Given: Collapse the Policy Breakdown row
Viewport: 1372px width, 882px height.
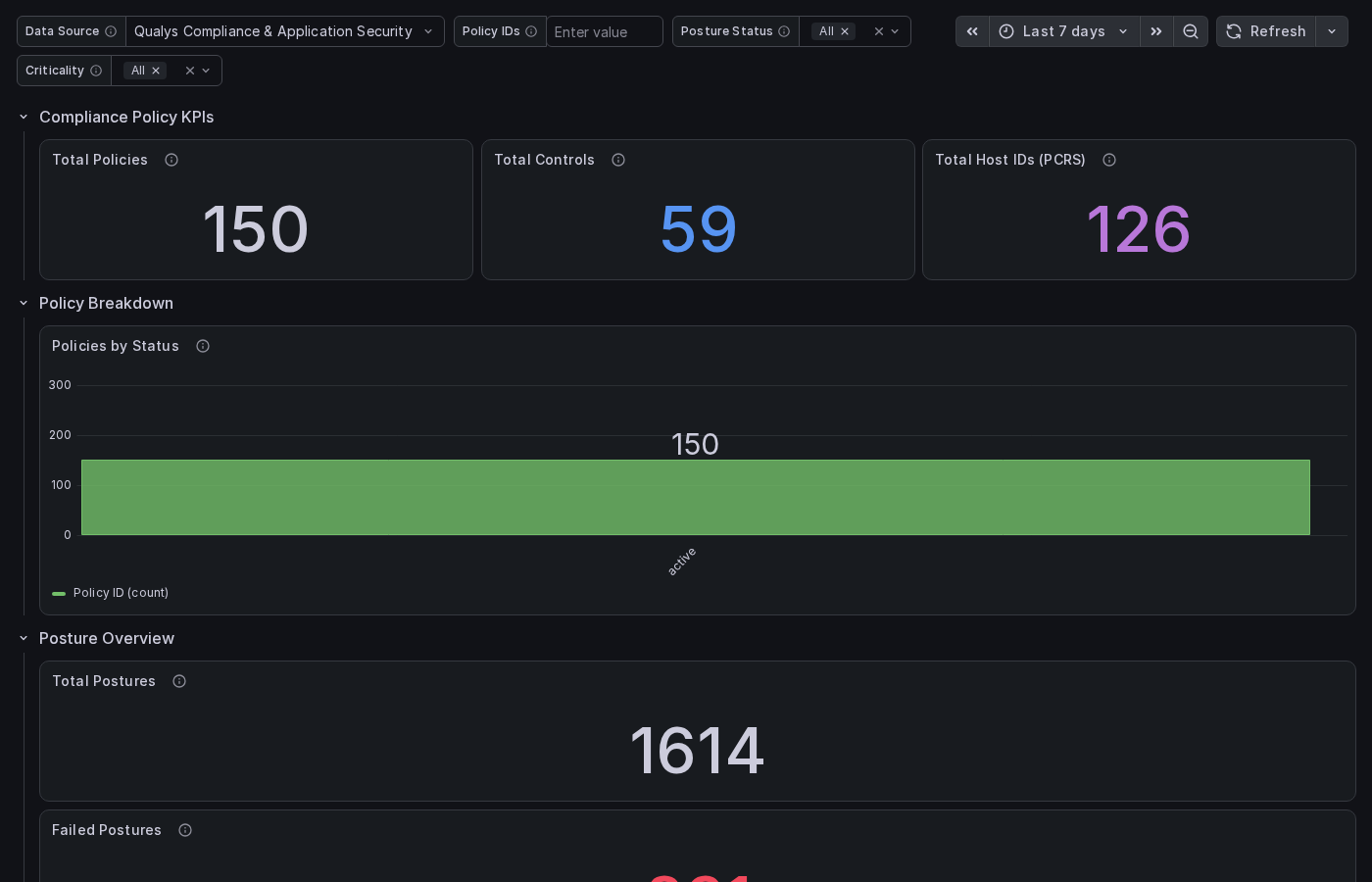Looking at the screenshot, I should 24,303.
